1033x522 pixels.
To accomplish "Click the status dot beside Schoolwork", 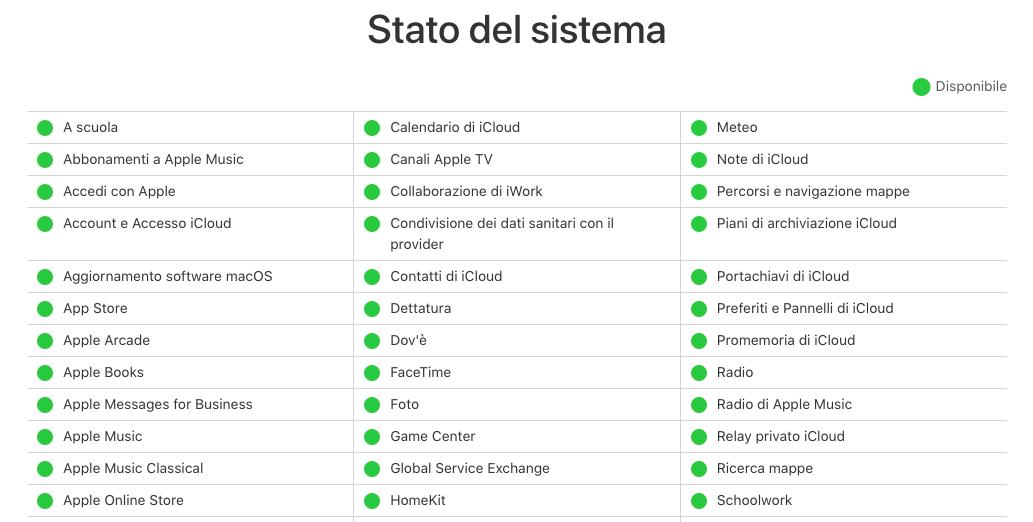I will point(699,501).
